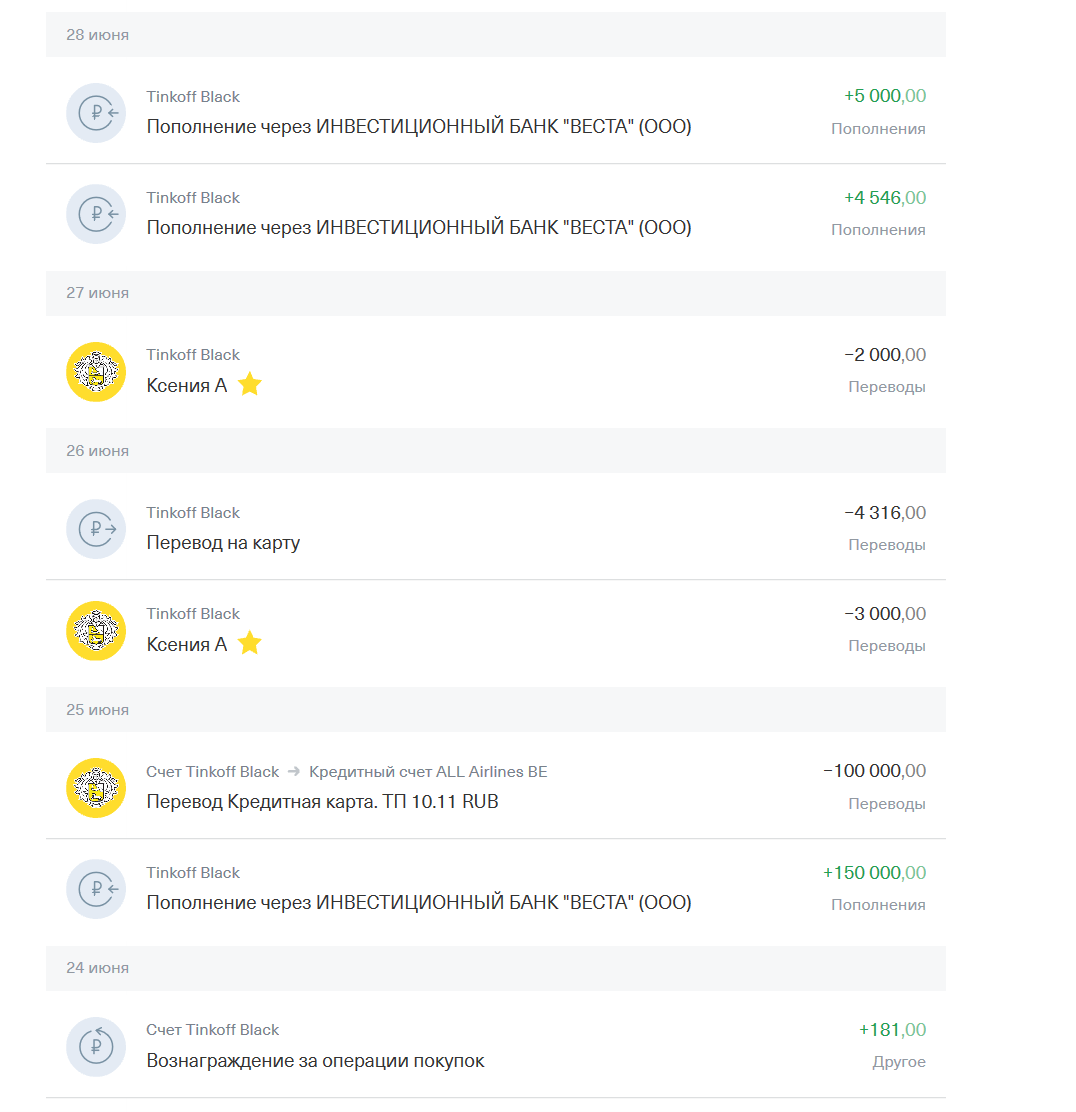Click the yellow avatar of the −3 000,00 transfer
The image size is (1076, 1112).
click(x=96, y=630)
